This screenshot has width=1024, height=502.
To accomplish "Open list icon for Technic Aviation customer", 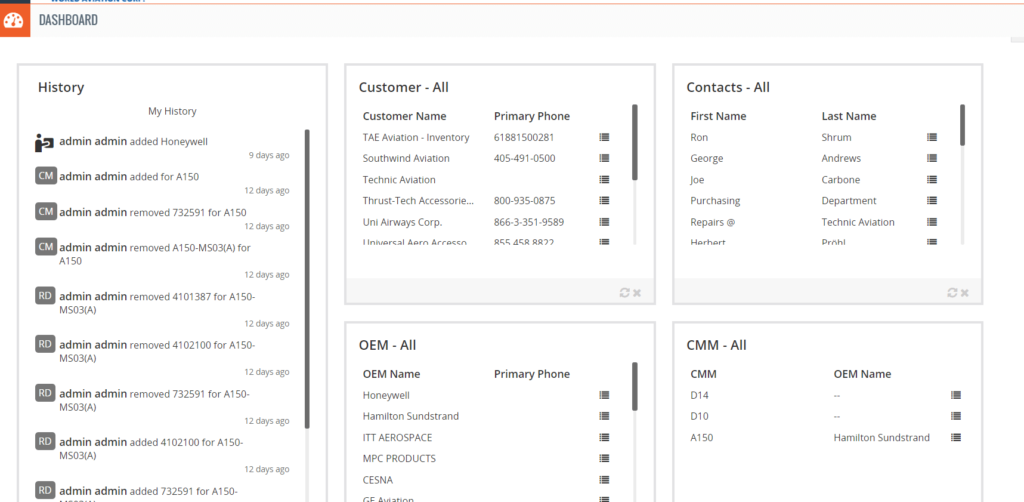I will coord(604,180).
